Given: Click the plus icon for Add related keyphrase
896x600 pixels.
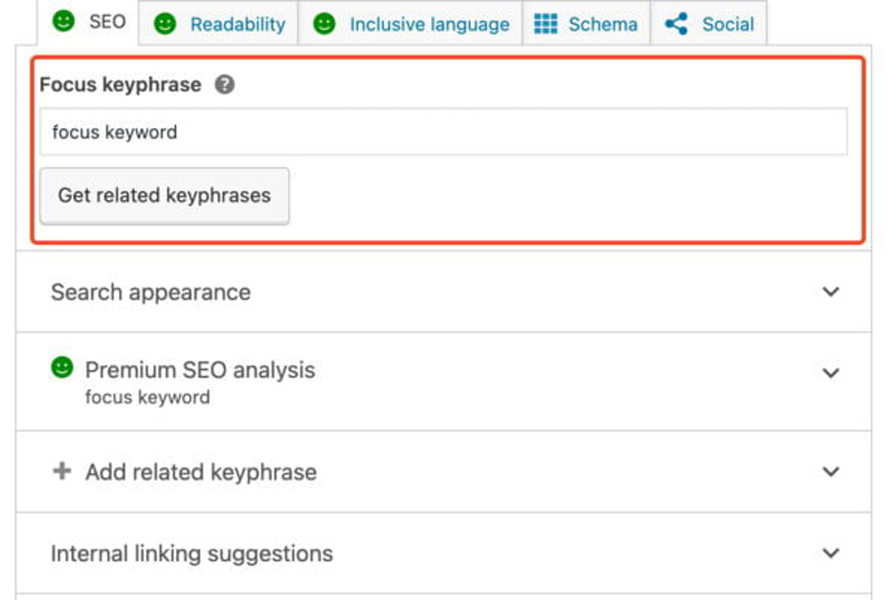Looking at the screenshot, I should coord(62,471).
